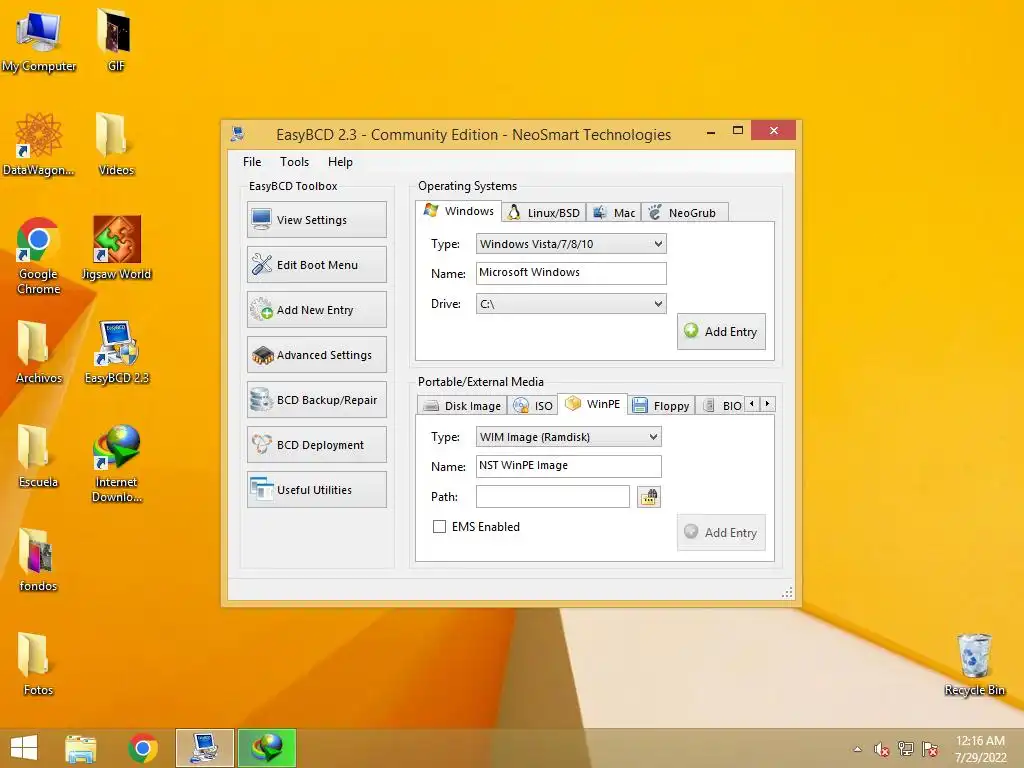The height and width of the screenshot is (768, 1024).
Task: Select the Recycle Bin icon
Action: 974,665
